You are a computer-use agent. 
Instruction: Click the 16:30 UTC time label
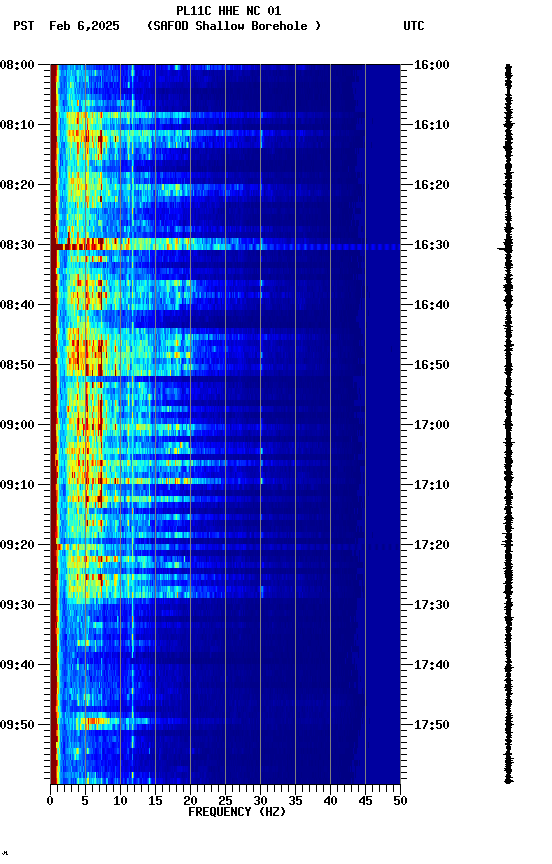point(431,245)
